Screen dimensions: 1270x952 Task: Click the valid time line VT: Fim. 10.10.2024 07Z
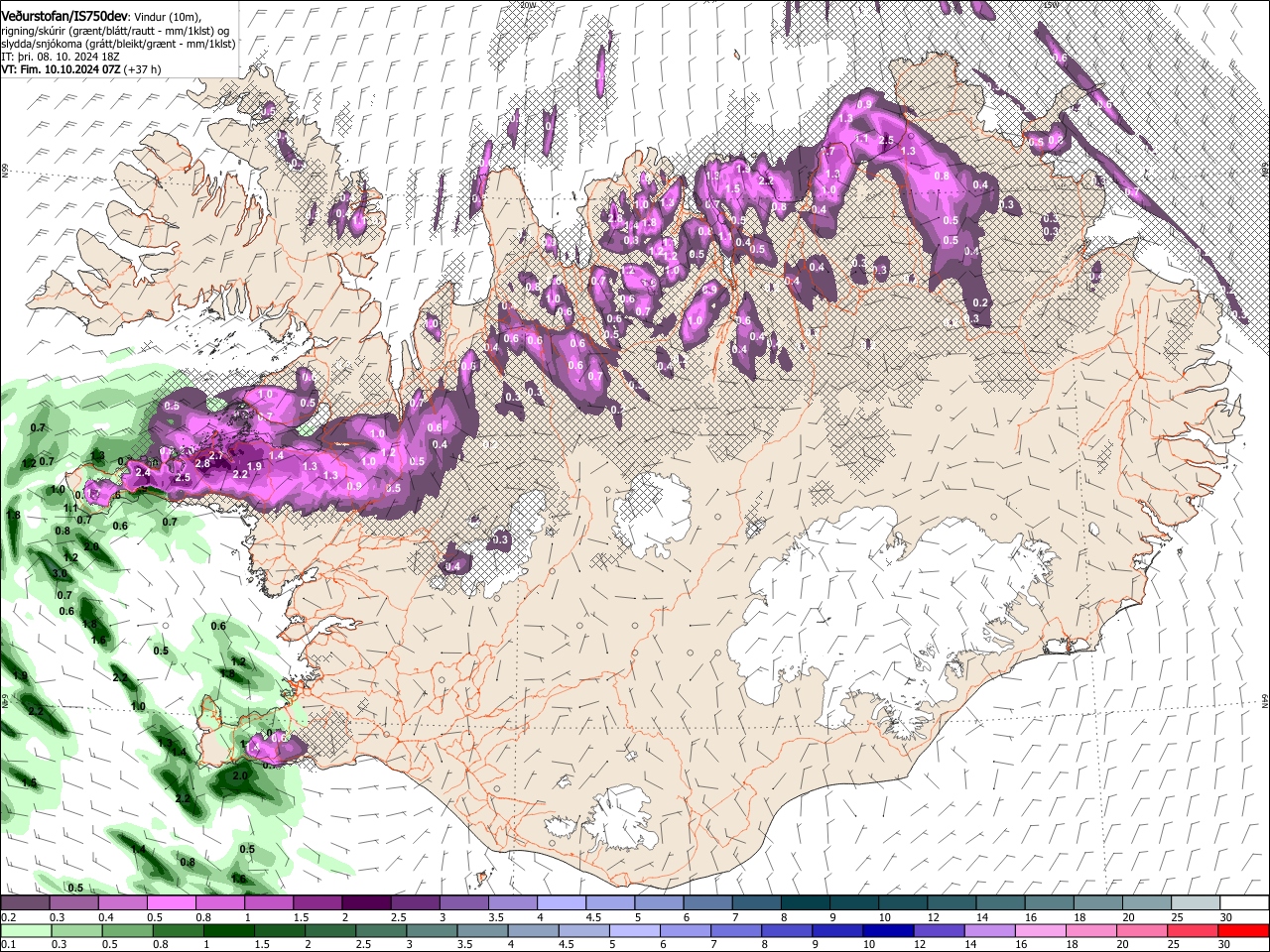click(80, 69)
